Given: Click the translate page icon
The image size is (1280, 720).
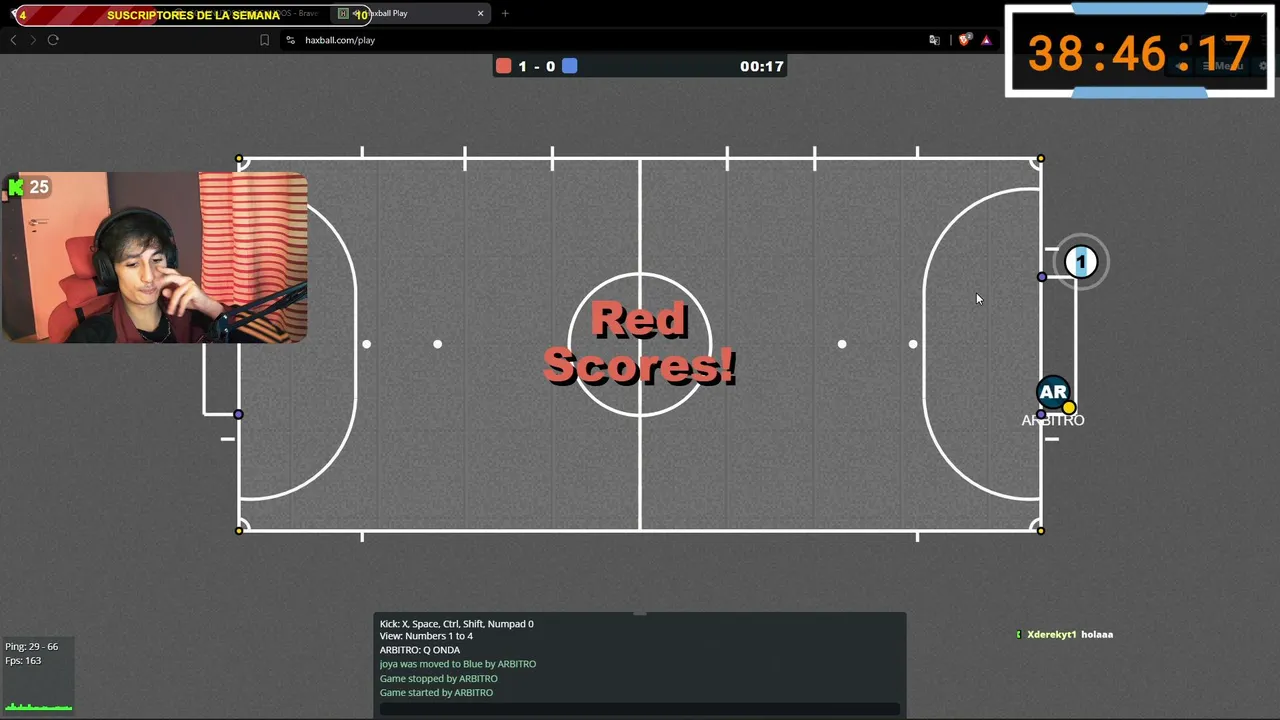Looking at the screenshot, I should pos(934,40).
